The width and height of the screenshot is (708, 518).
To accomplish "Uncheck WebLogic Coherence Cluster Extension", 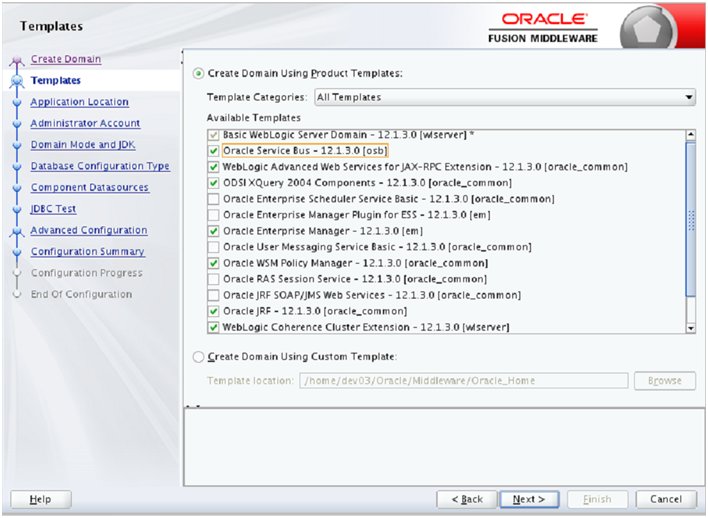I will coord(213,327).
